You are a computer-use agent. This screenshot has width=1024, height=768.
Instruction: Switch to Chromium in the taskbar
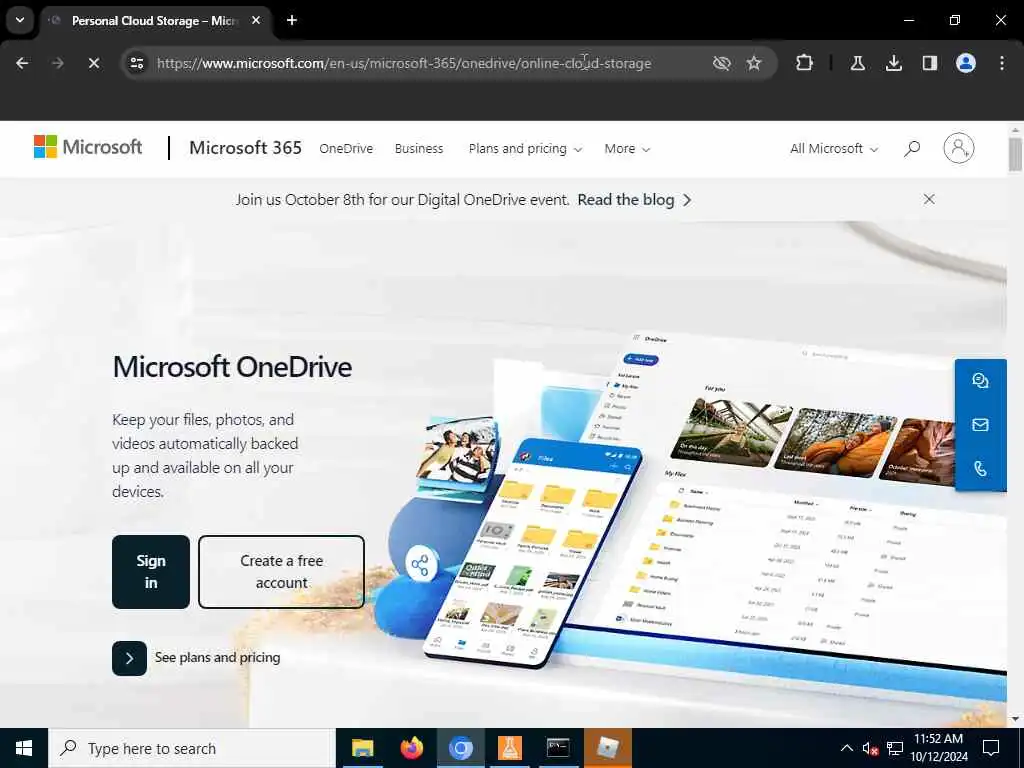coord(460,748)
